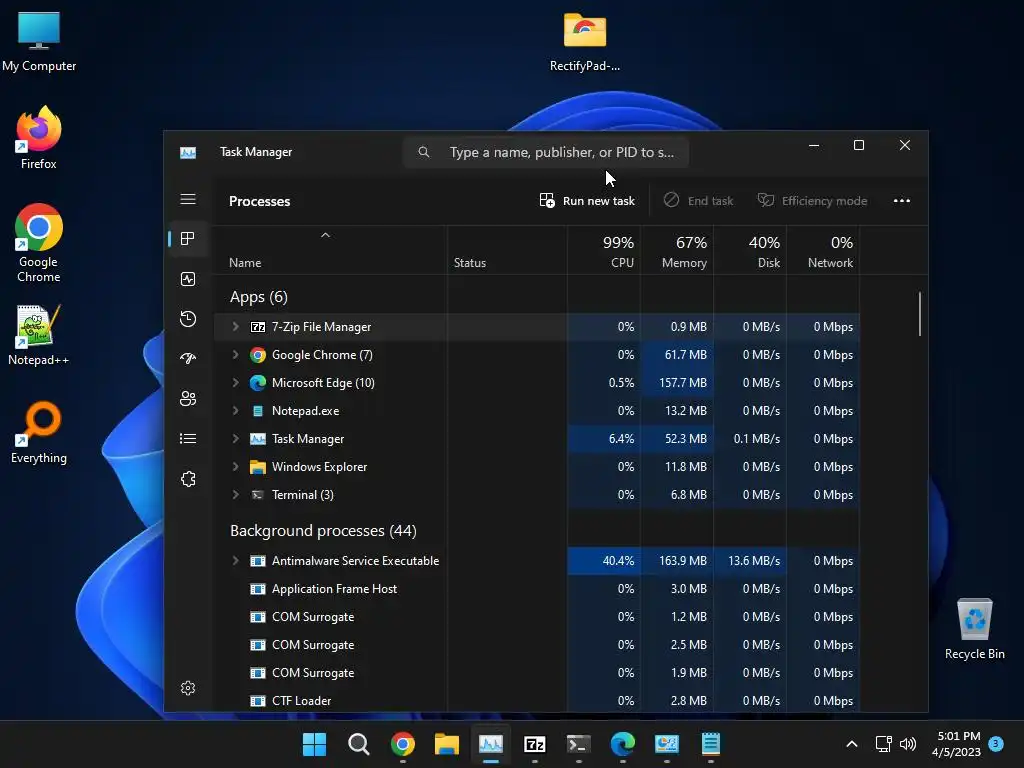Click the Apps (6) group header
The height and width of the screenshot is (768, 1024).
259,297
